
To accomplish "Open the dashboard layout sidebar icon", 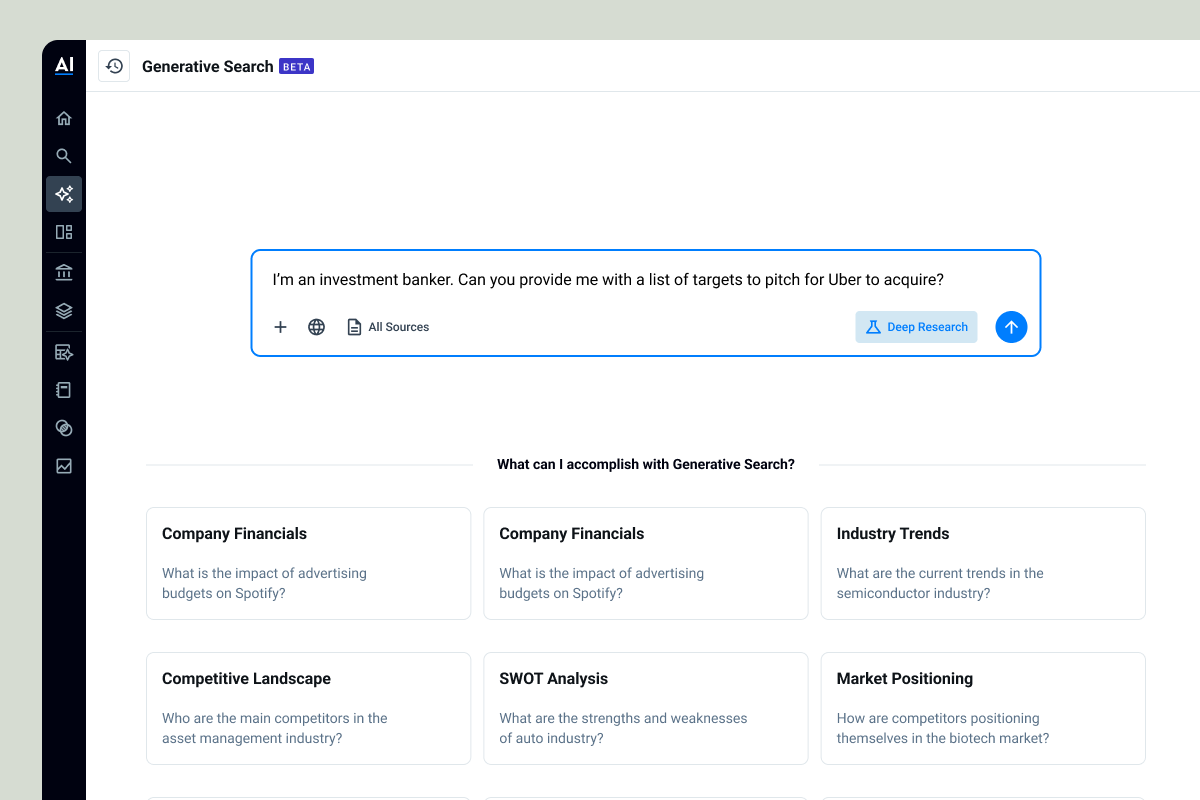I will point(64,232).
